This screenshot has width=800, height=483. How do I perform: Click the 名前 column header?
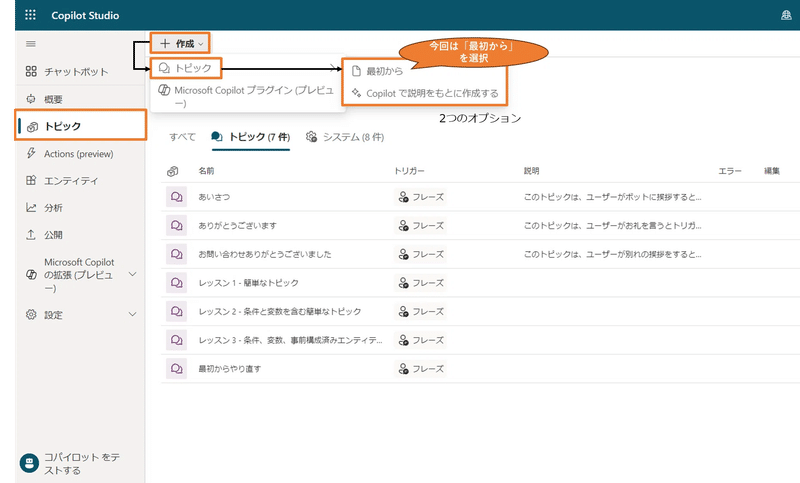click(x=206, y=171)
